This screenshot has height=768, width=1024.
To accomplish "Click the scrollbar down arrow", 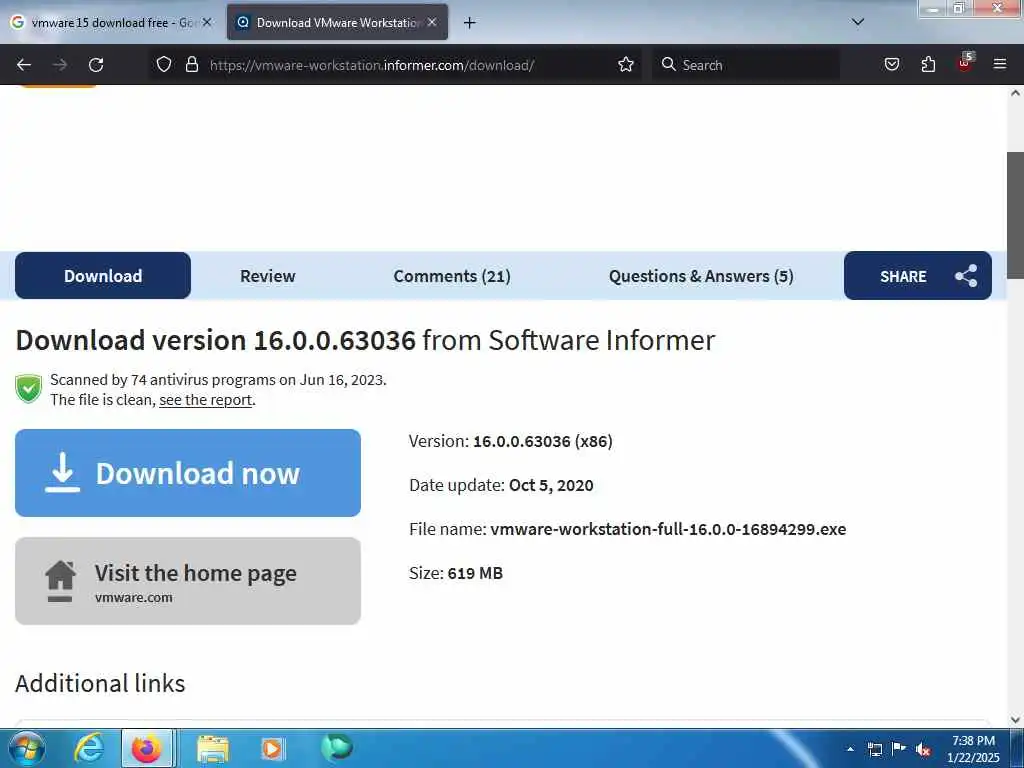I will click(x=1015, y=720).
